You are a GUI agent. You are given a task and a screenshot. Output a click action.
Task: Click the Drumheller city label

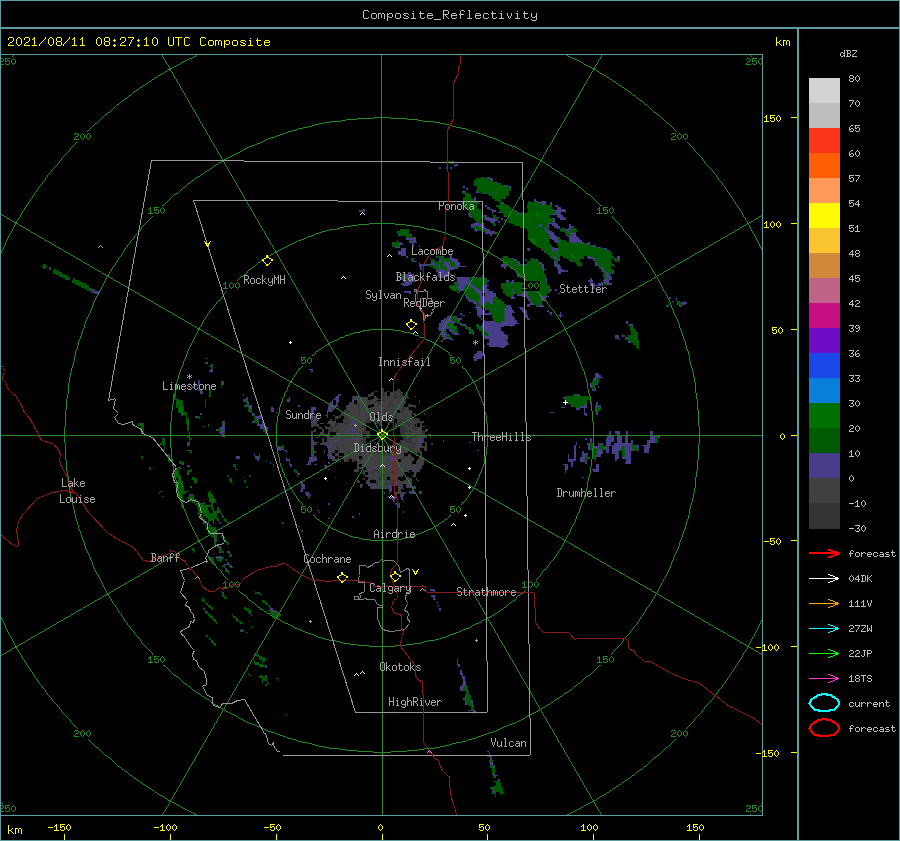(x=586, y=493)
